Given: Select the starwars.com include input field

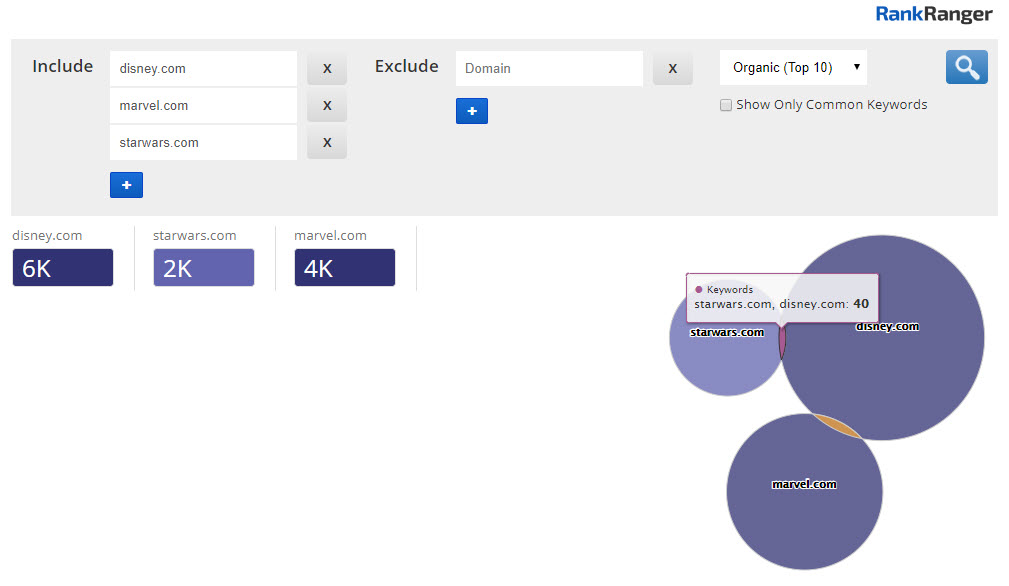Looking at the screenshot, I should click(x=203, y=143).
